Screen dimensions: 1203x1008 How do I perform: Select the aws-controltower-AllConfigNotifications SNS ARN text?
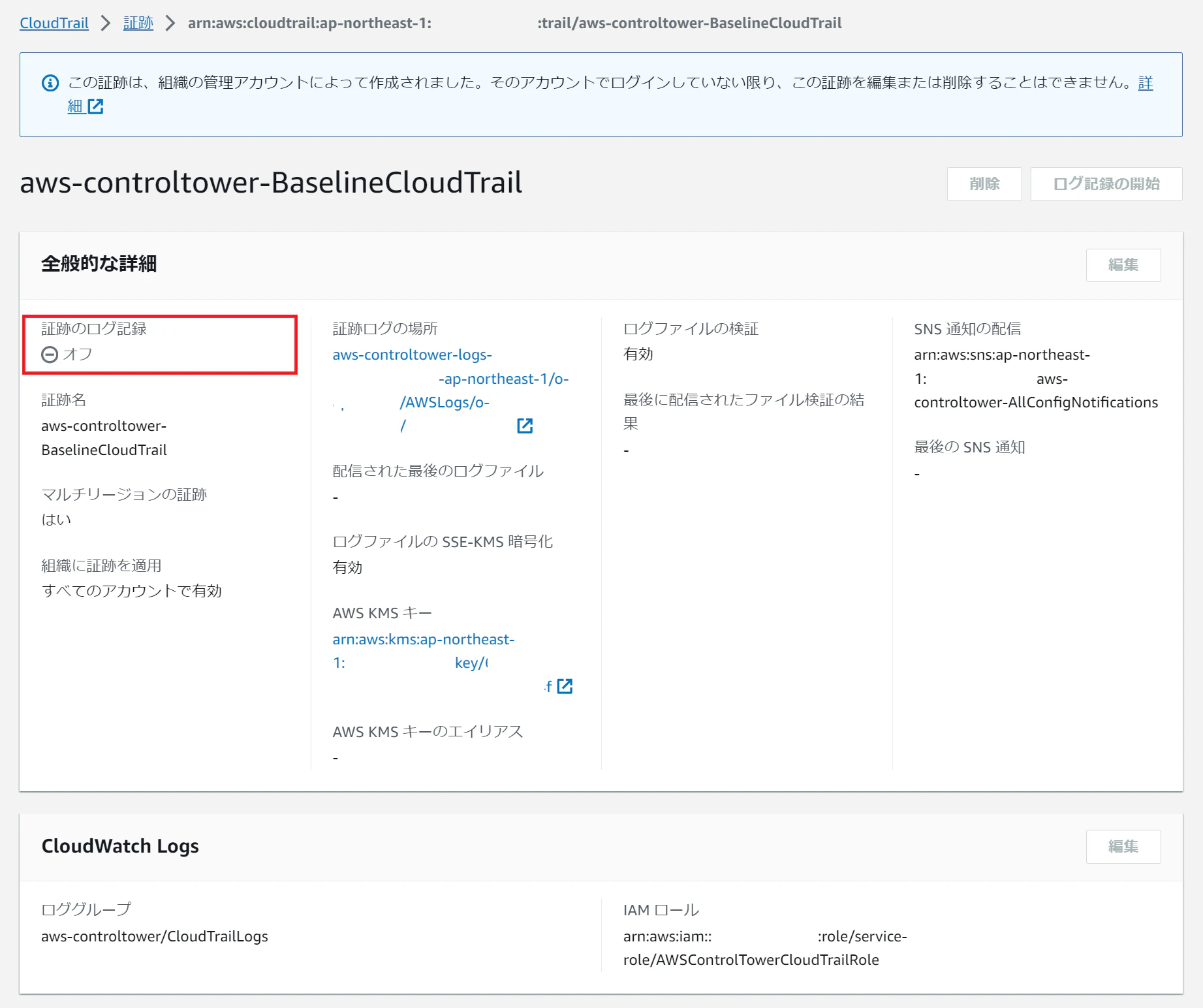click(x=1037, y=379)
